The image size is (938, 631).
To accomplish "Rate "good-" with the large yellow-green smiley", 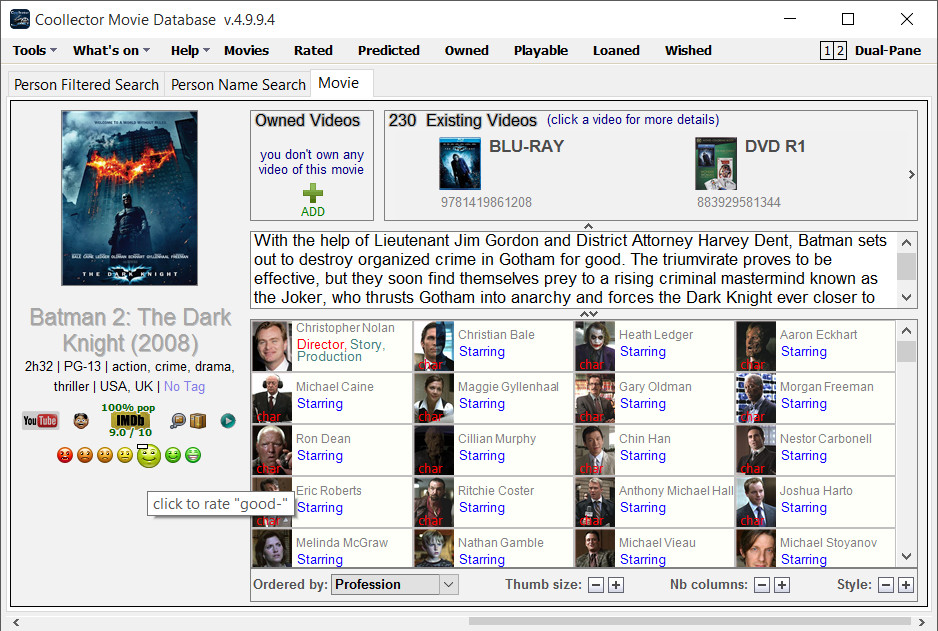I will point(149,456).
